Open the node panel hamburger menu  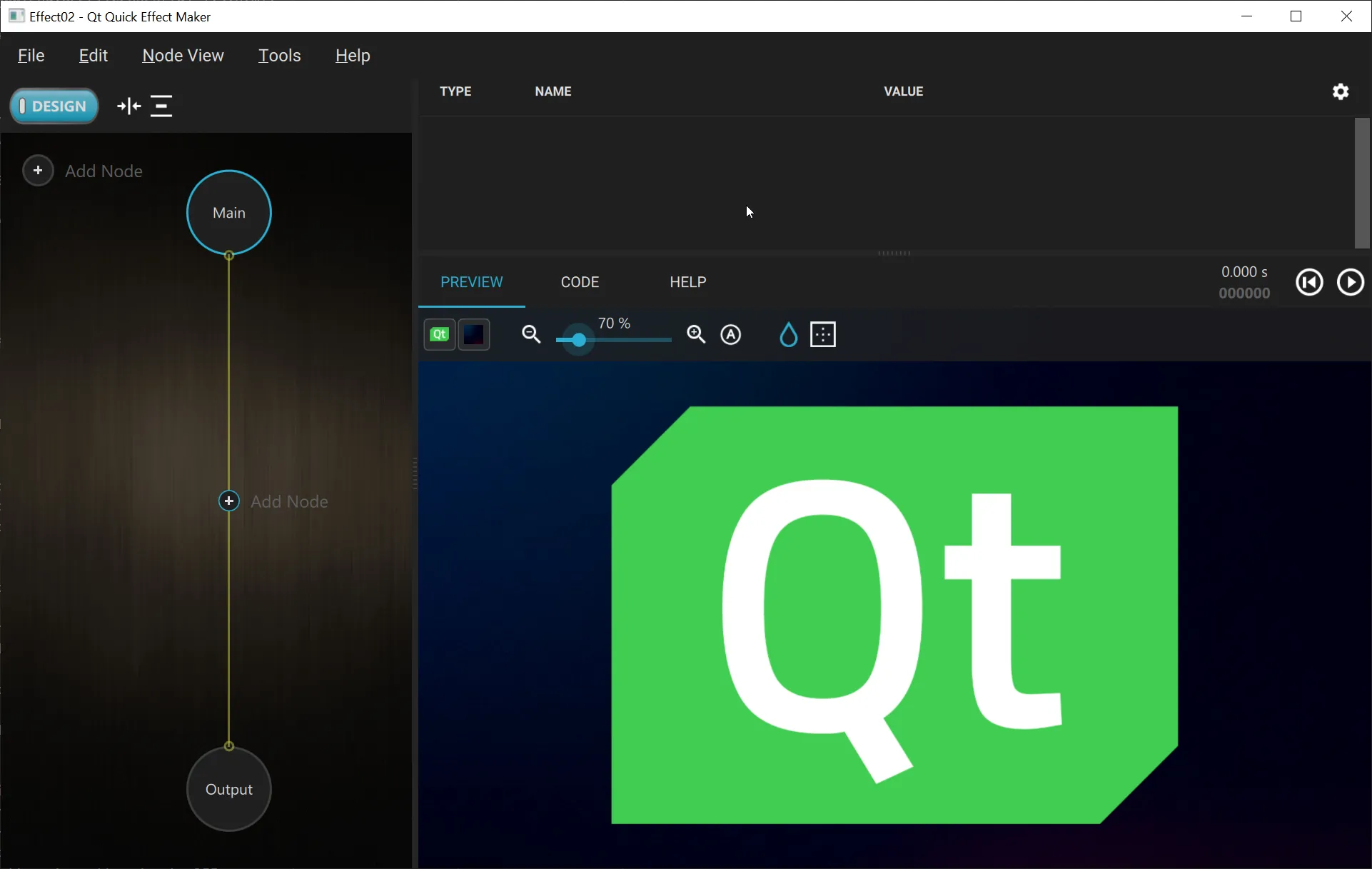coord(162,106)
